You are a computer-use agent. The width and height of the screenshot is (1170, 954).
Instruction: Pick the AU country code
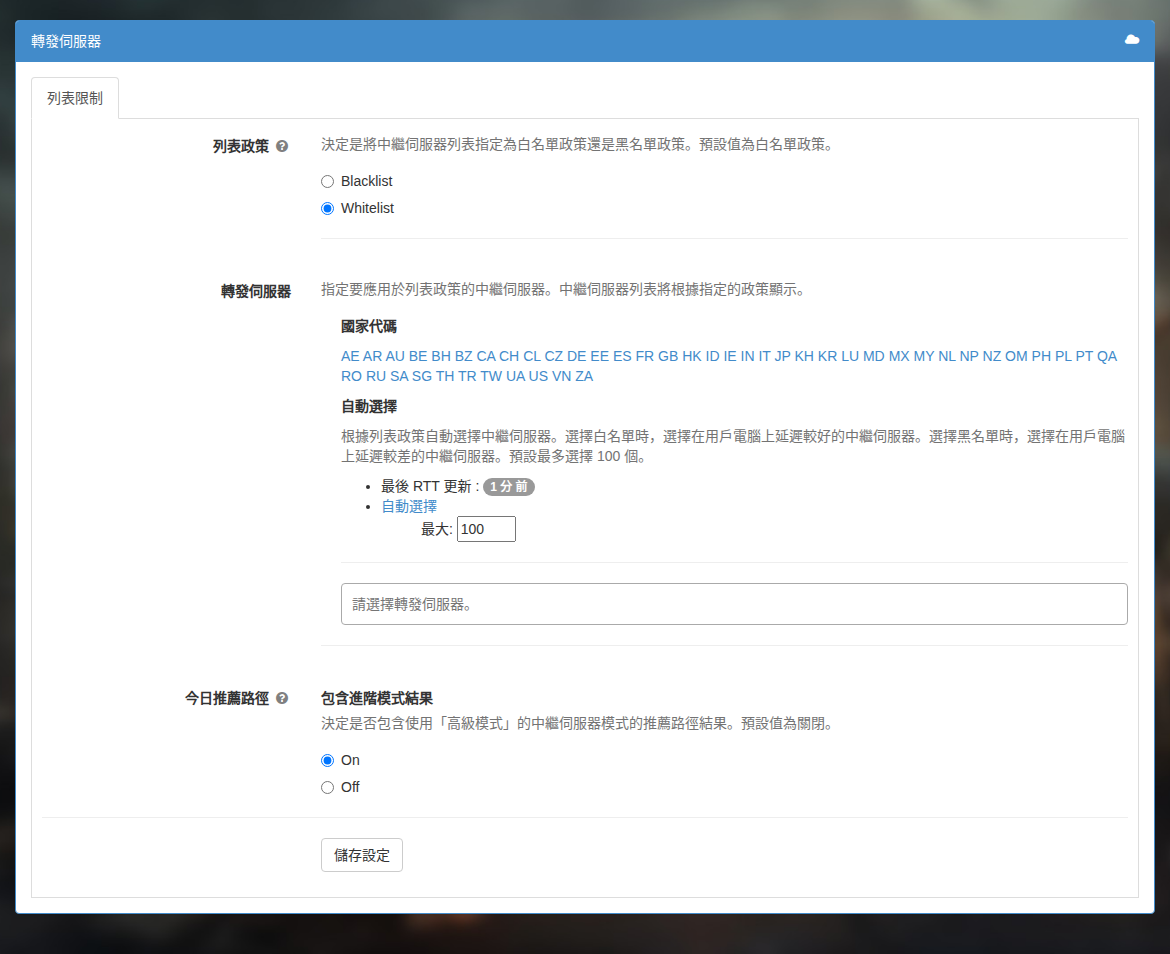pos(395,356)
